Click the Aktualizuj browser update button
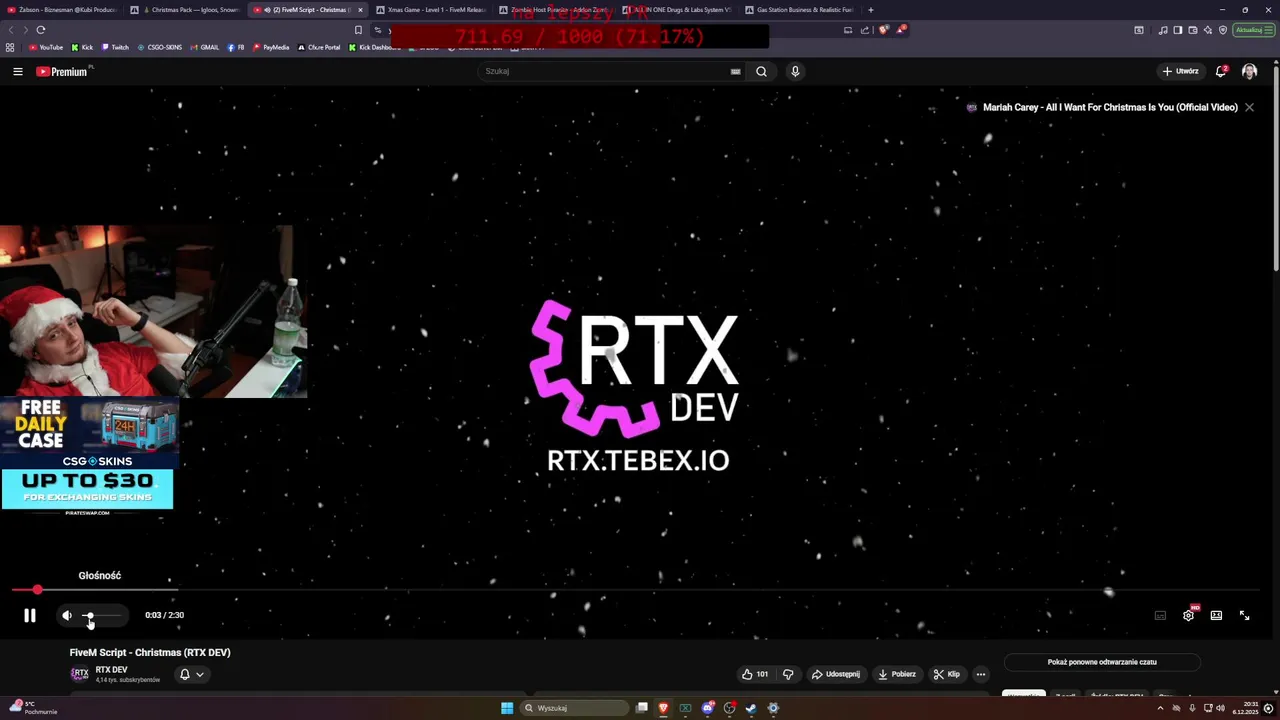The height and width of the screenshot is (720, 1280). 1252,30
